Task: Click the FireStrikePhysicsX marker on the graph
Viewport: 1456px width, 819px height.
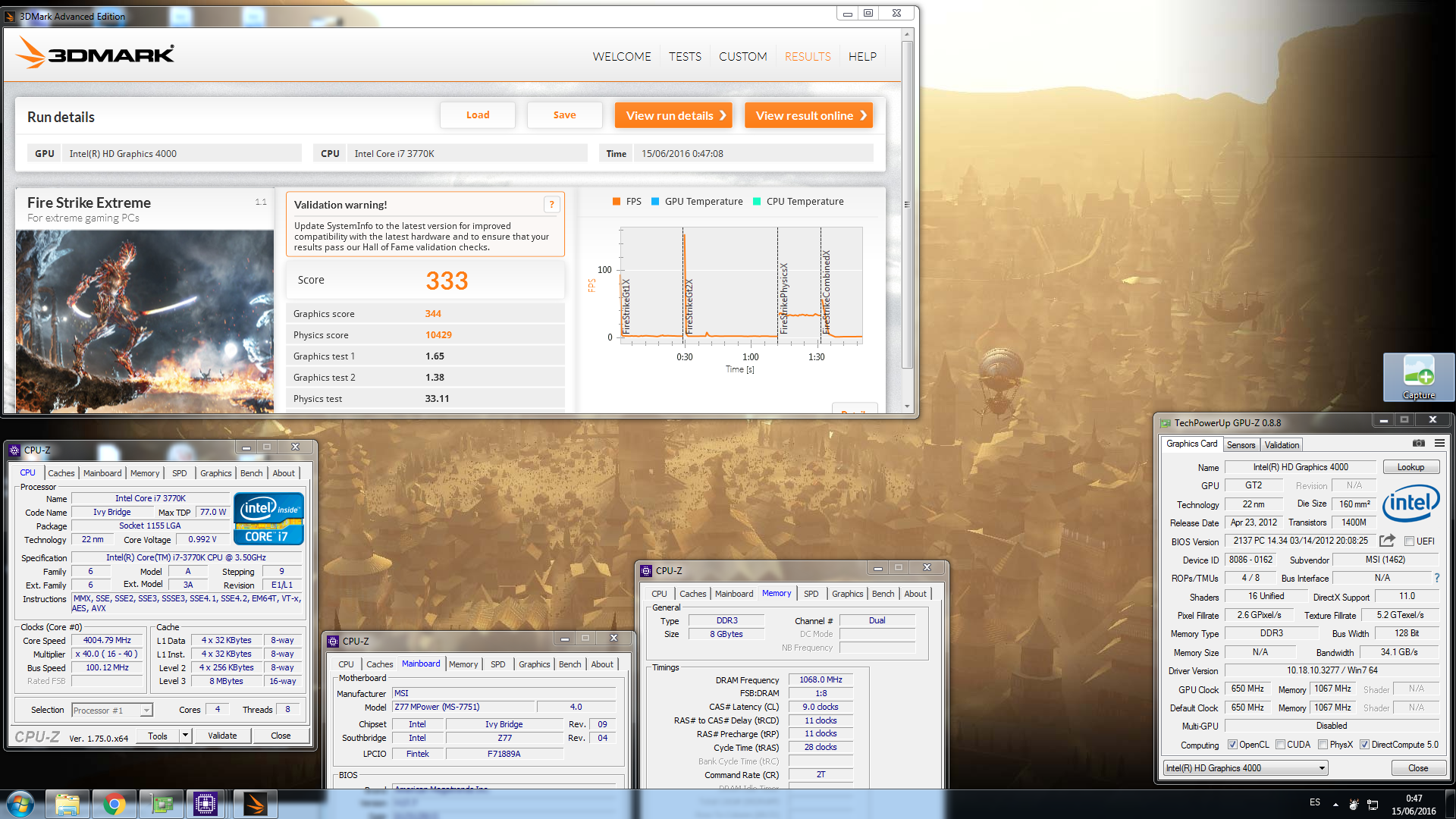Action: 783,299
